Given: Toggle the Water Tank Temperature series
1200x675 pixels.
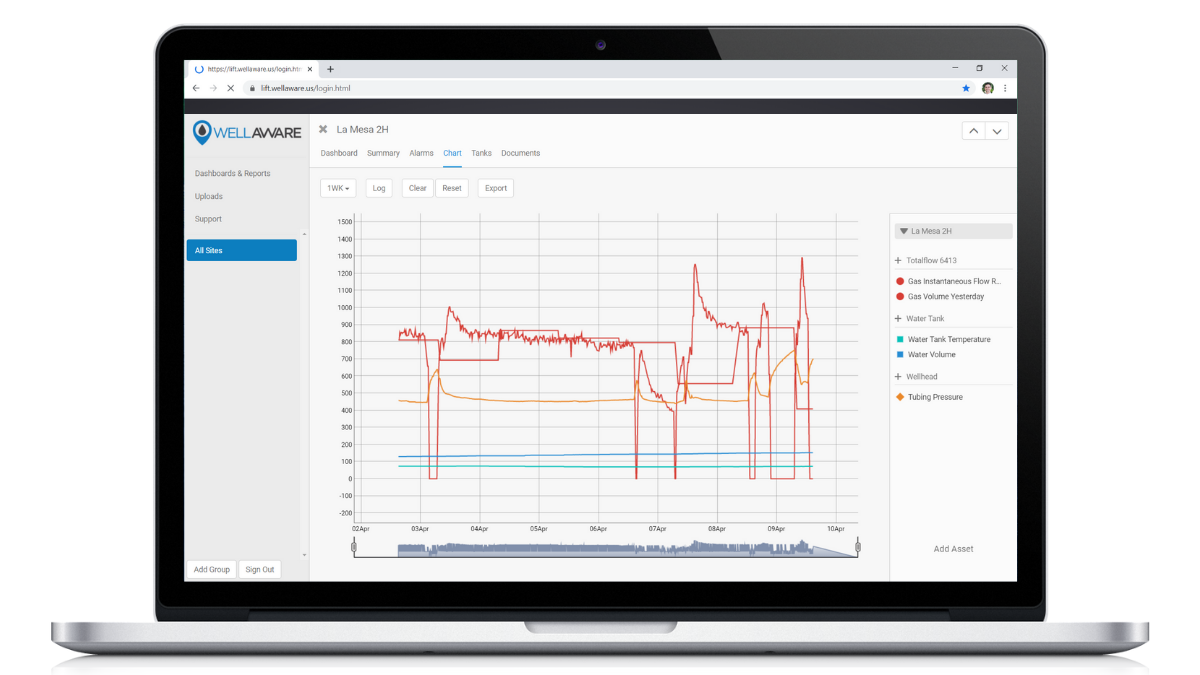Looking at the screenshot, I should coord(948,339).
